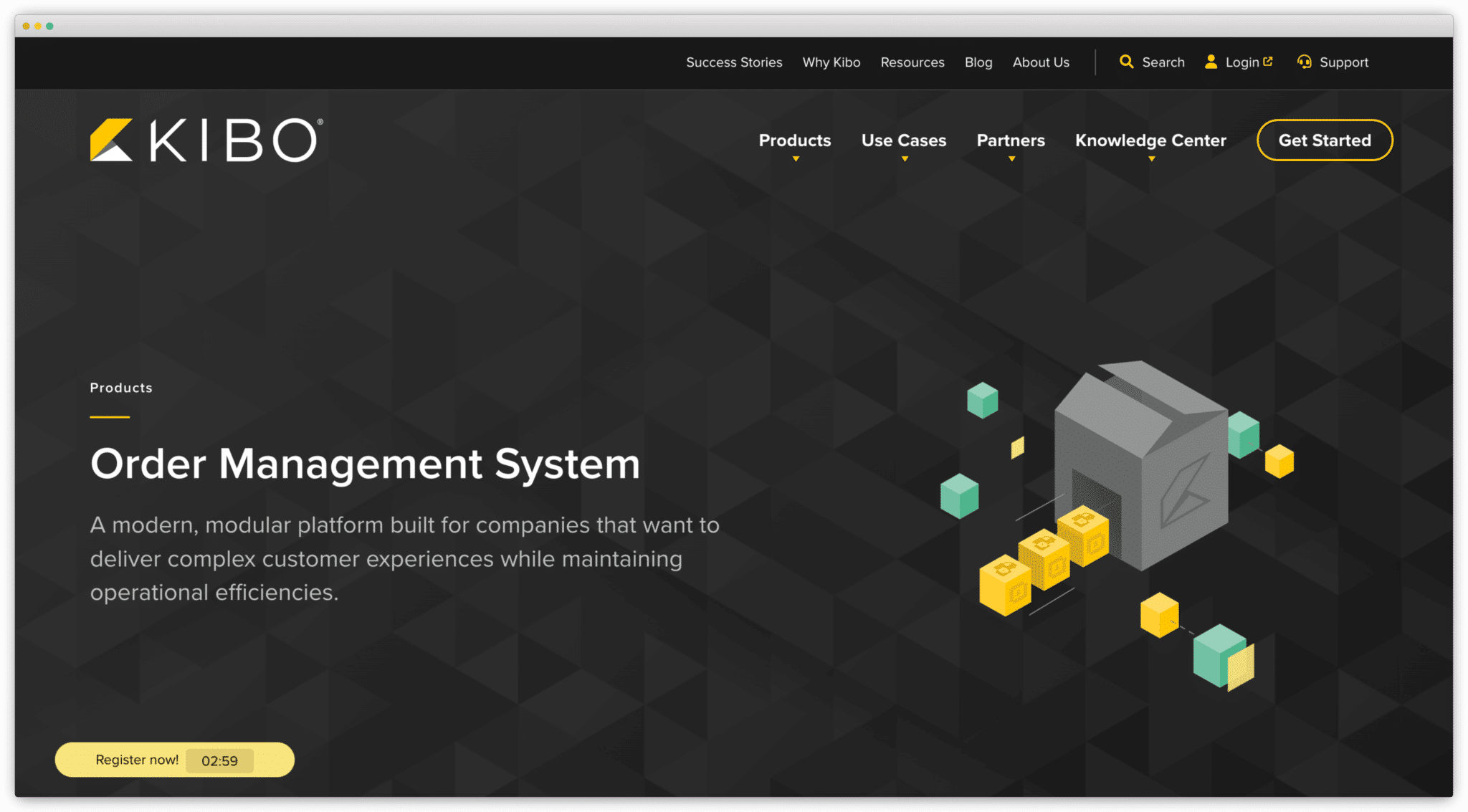Image resolution: width=1468 pixels, height=812 pixels.
Task: Open the Blog menu item
Action: 978,62
